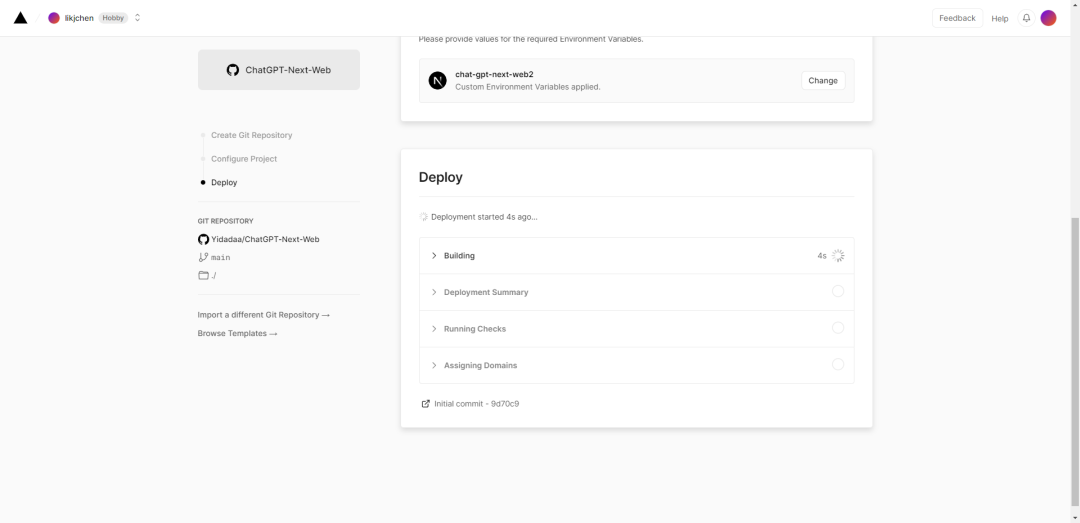
Task: Click the likjchen team avatar icon
Action: [54, 18]
